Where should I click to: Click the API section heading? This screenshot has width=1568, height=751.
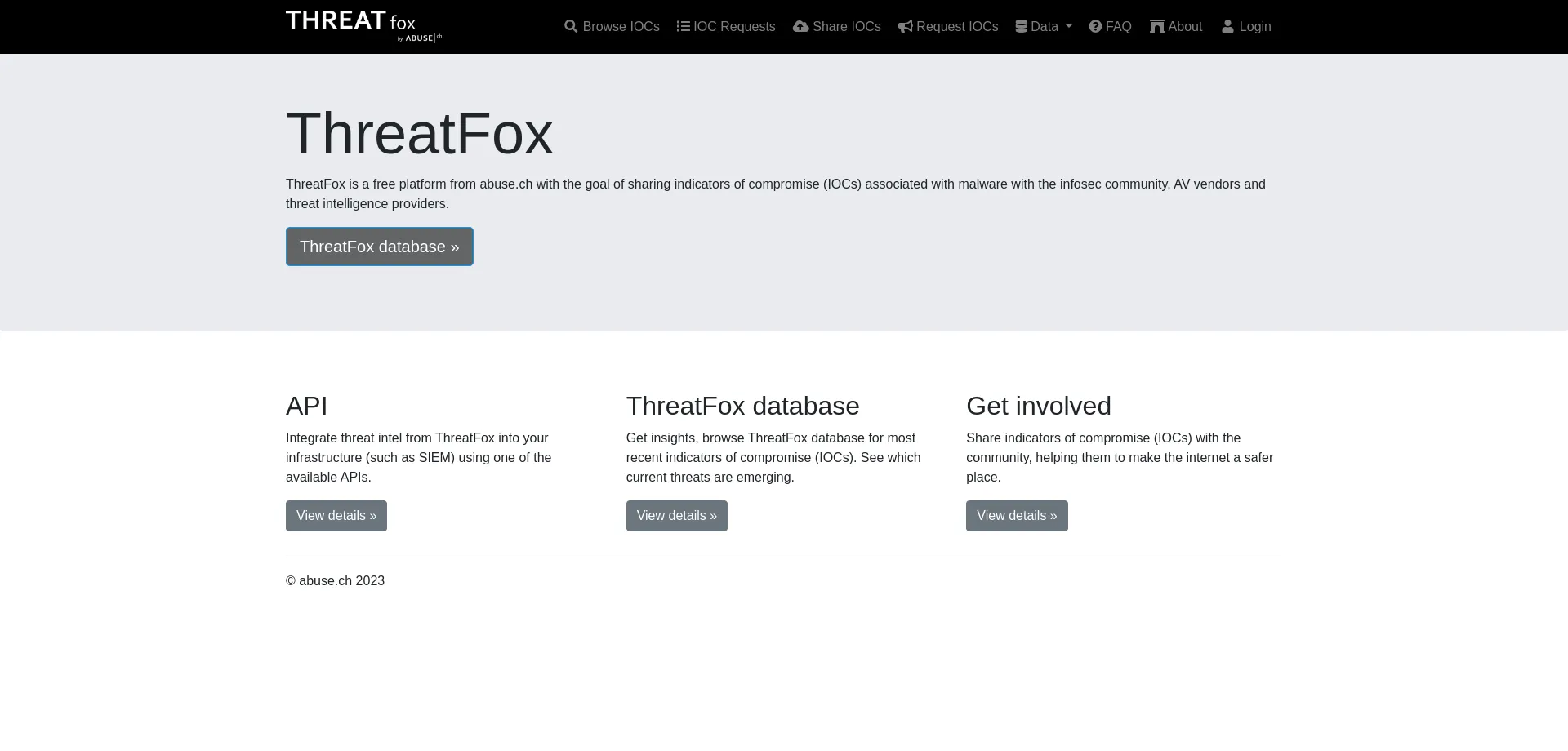[307, 406]
